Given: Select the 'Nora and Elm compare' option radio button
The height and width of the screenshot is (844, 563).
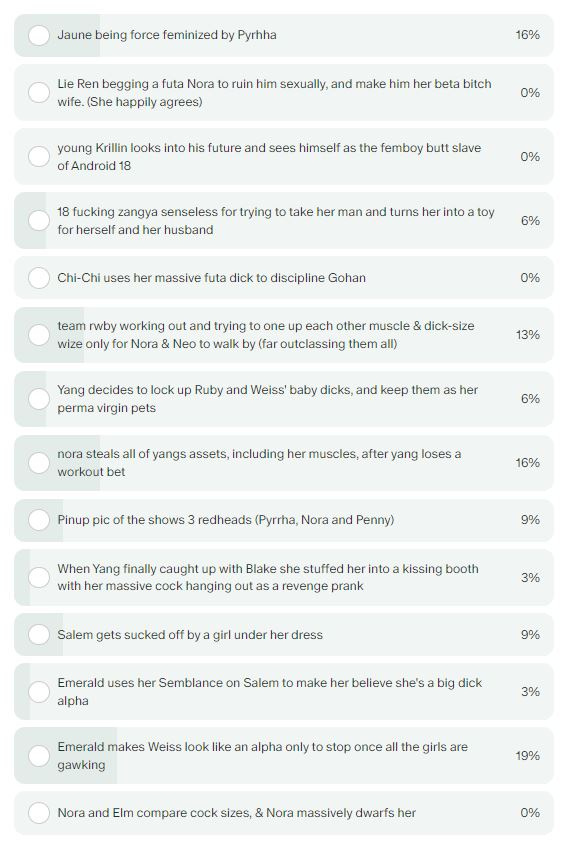Looking at the screenshot, I should pos(39,813).
